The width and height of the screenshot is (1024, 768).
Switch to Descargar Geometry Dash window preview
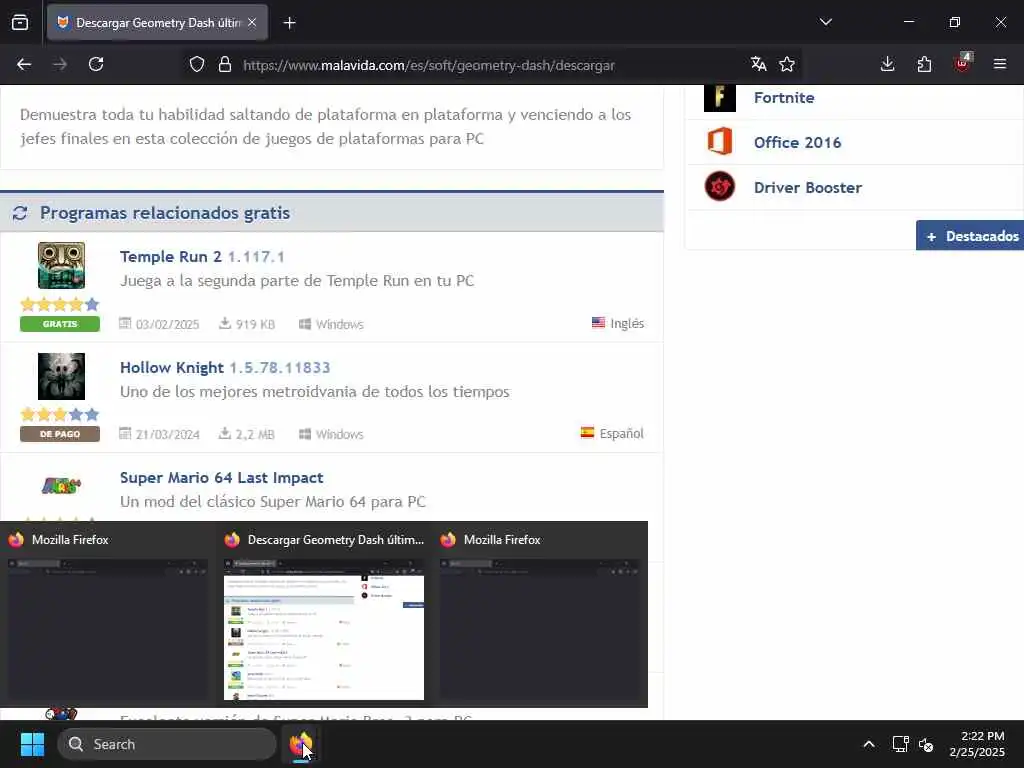[x=324, y=615]
